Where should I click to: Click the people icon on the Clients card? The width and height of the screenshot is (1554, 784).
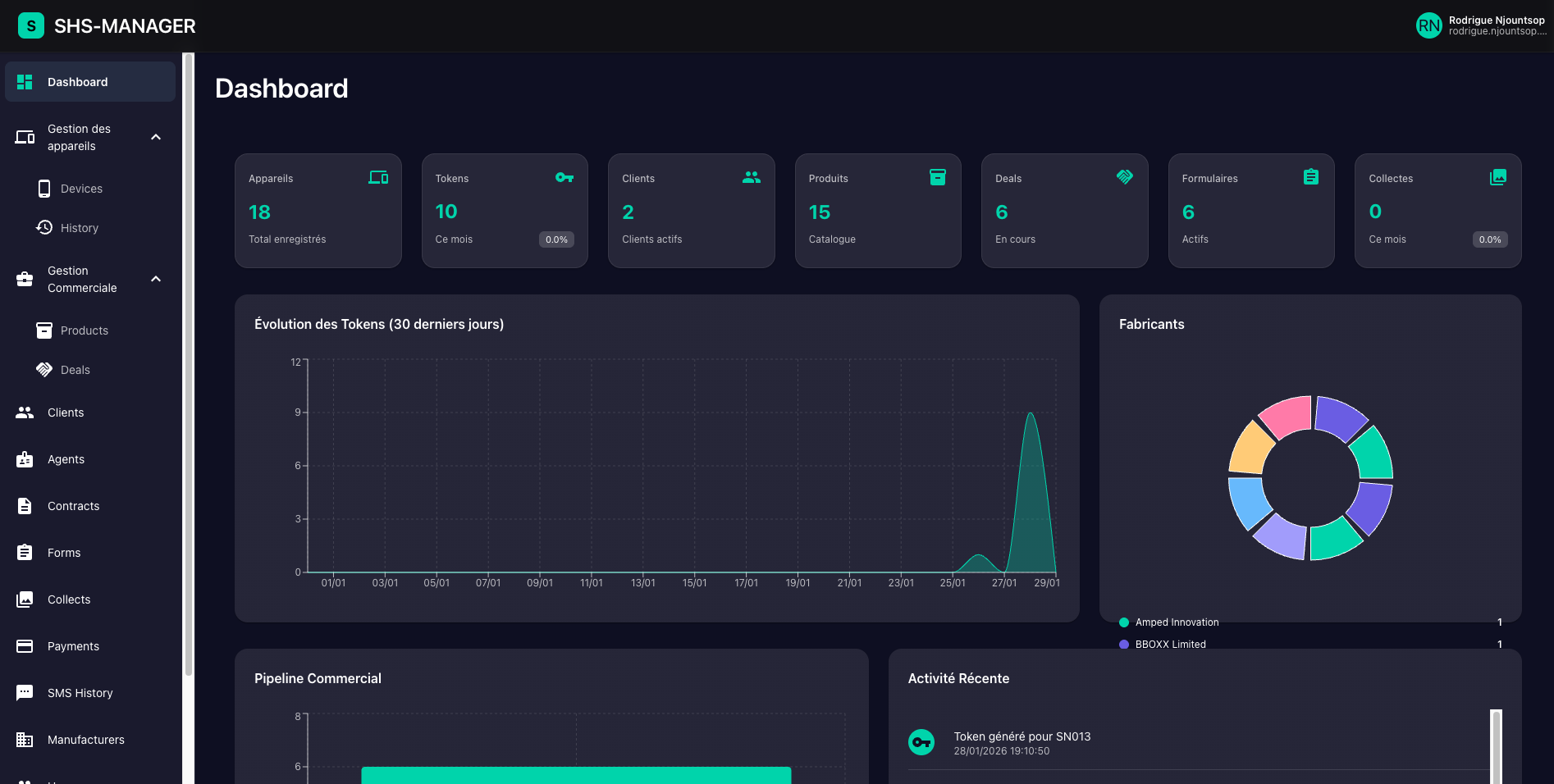pos(752,177)
